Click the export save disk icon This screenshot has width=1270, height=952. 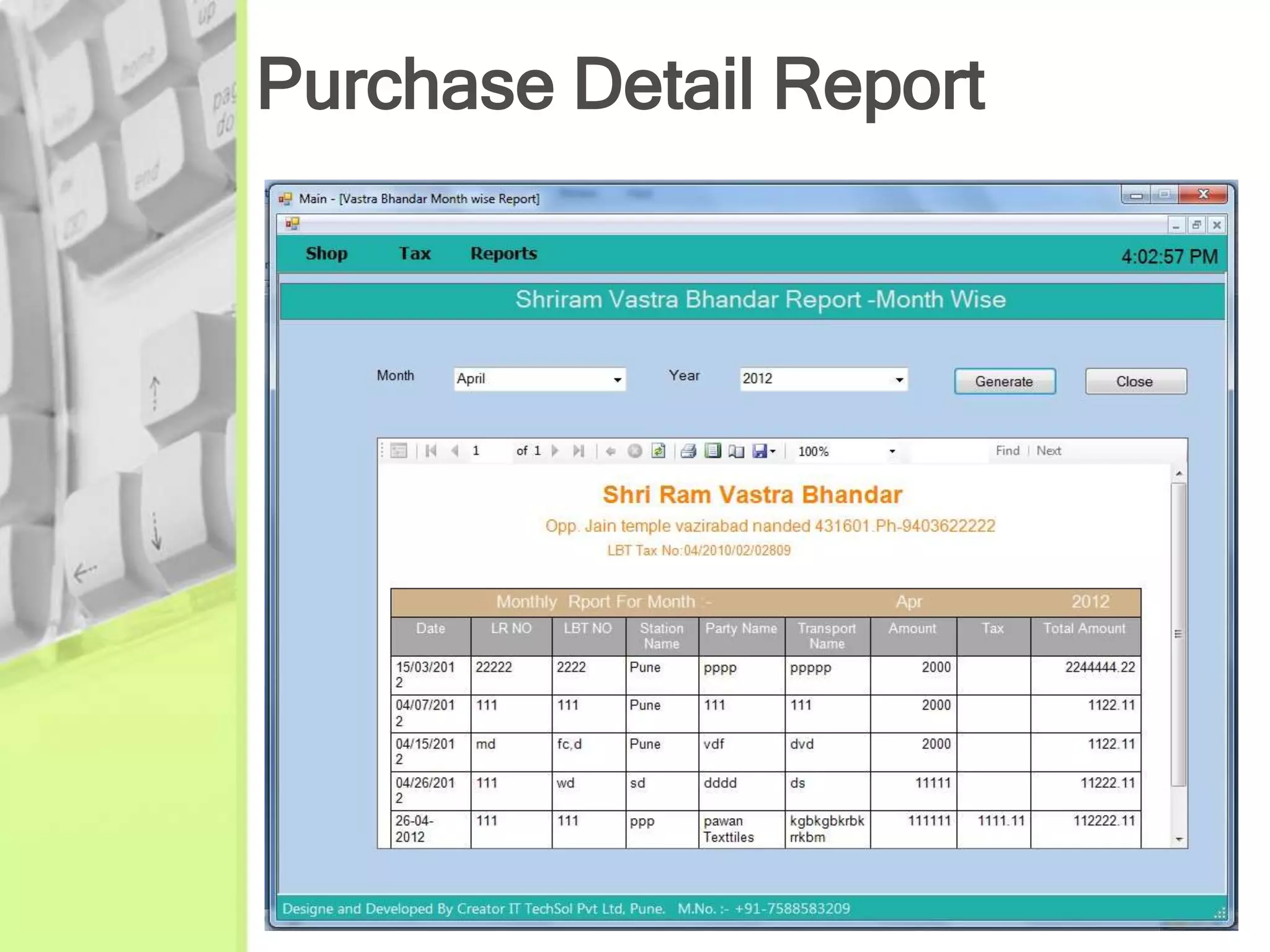tap(760, 451)
